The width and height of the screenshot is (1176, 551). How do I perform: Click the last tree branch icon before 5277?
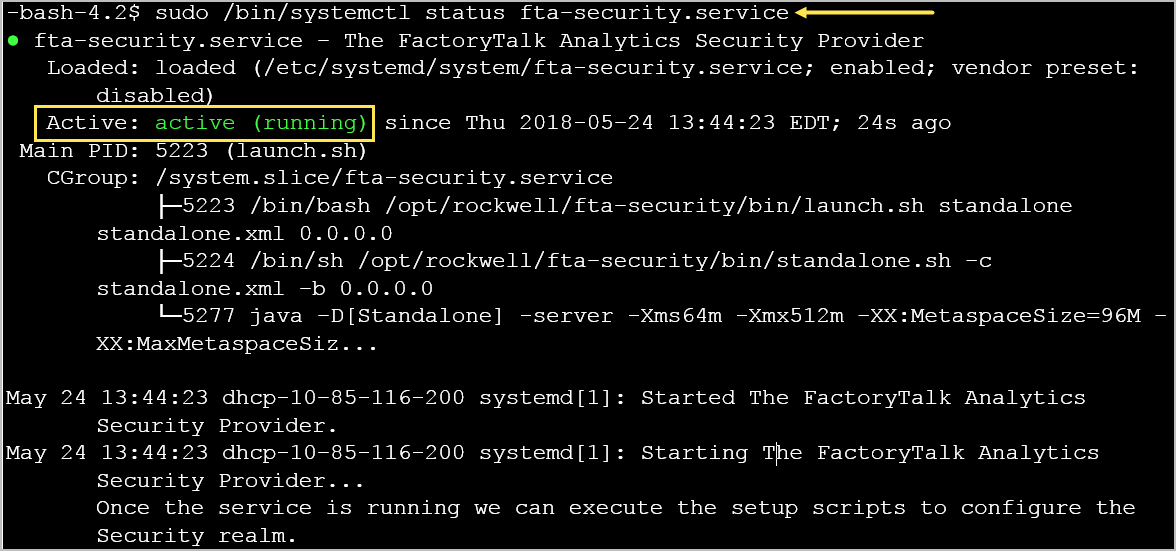pyautogui.click(x=171, y=316)
